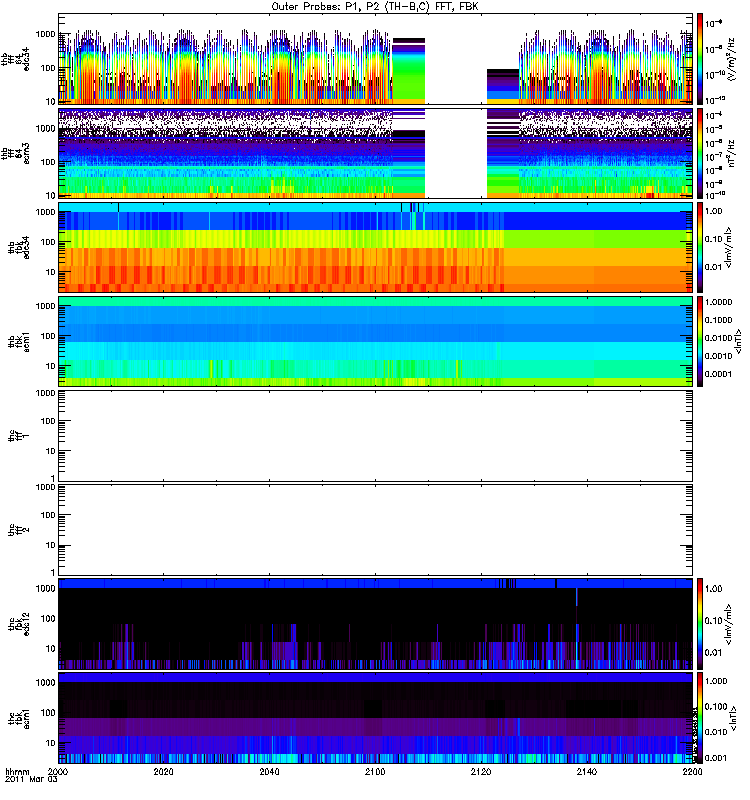Click the (V/m)²/Hz color bar
750x800 pixels.
point(700,59)
